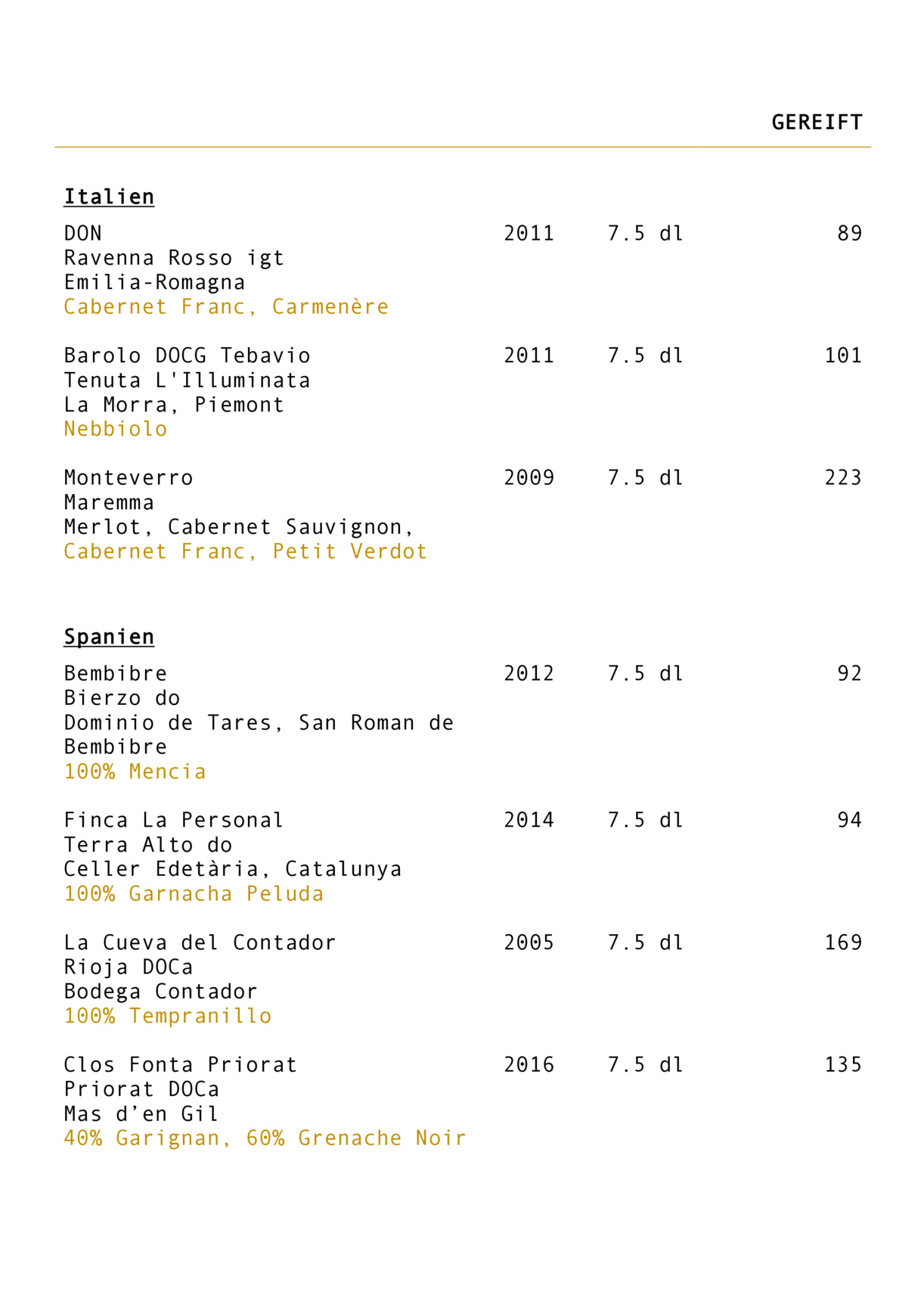Click the Clos Fonta Priorat wine name

[180, 1065]
